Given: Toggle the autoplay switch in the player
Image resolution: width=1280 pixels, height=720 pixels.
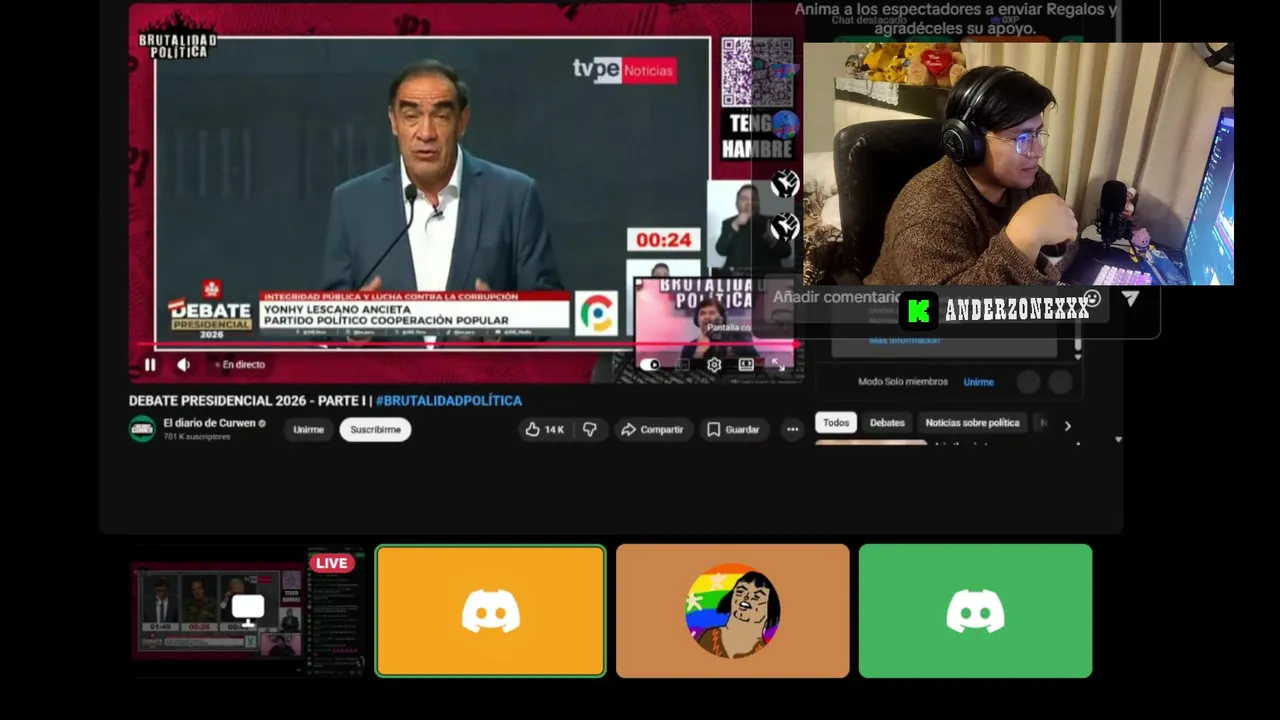Looking at the screenshot, I should pyautogui.click(x=651, y=365).
